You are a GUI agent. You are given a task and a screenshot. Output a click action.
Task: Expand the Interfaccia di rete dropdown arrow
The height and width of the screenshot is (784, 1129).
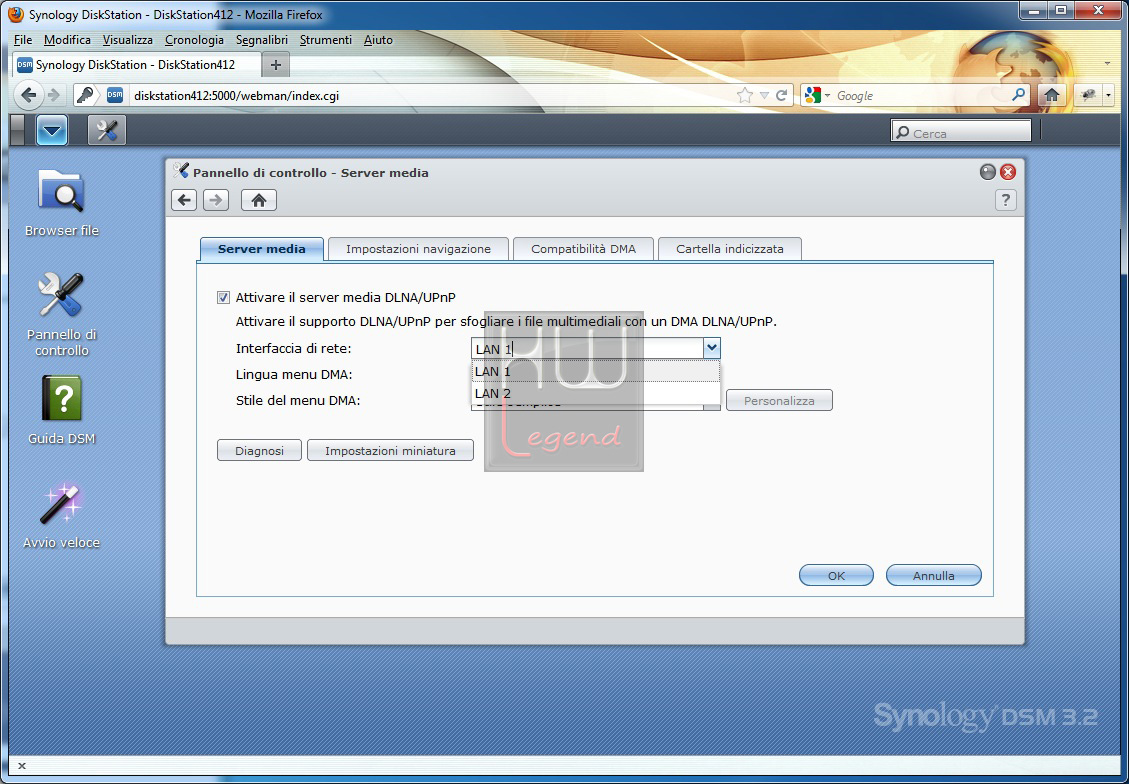coord(711,348)
